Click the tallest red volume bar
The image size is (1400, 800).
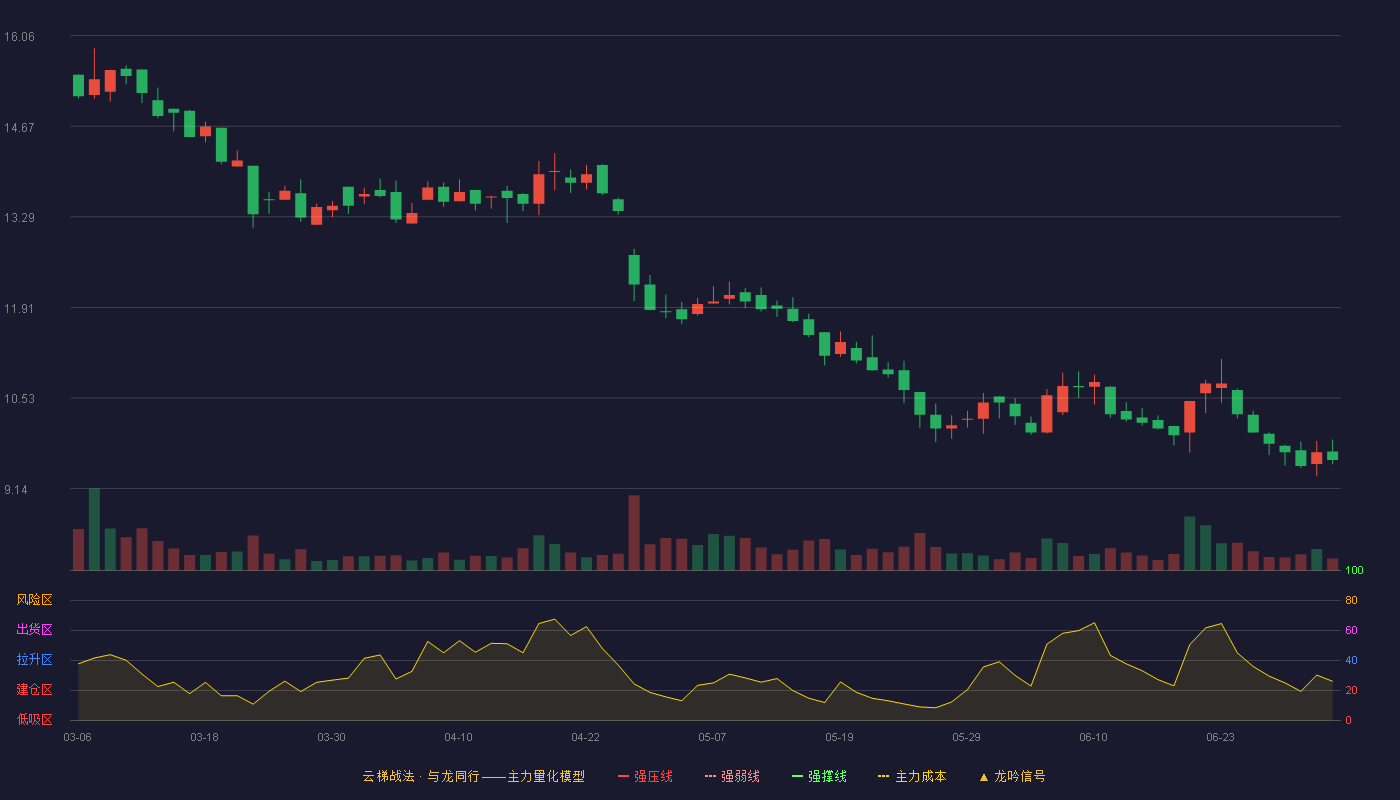(634, 533)
